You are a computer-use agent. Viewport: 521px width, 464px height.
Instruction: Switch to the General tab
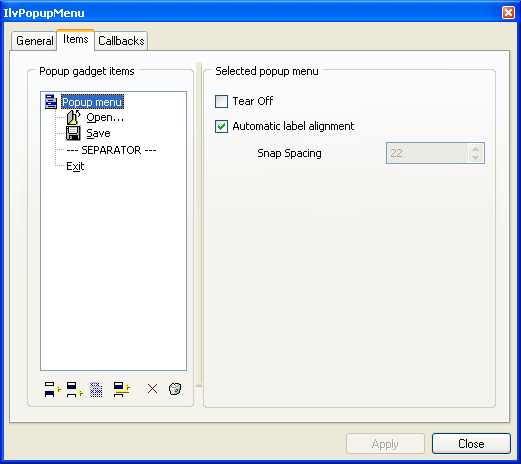[34, 41]
